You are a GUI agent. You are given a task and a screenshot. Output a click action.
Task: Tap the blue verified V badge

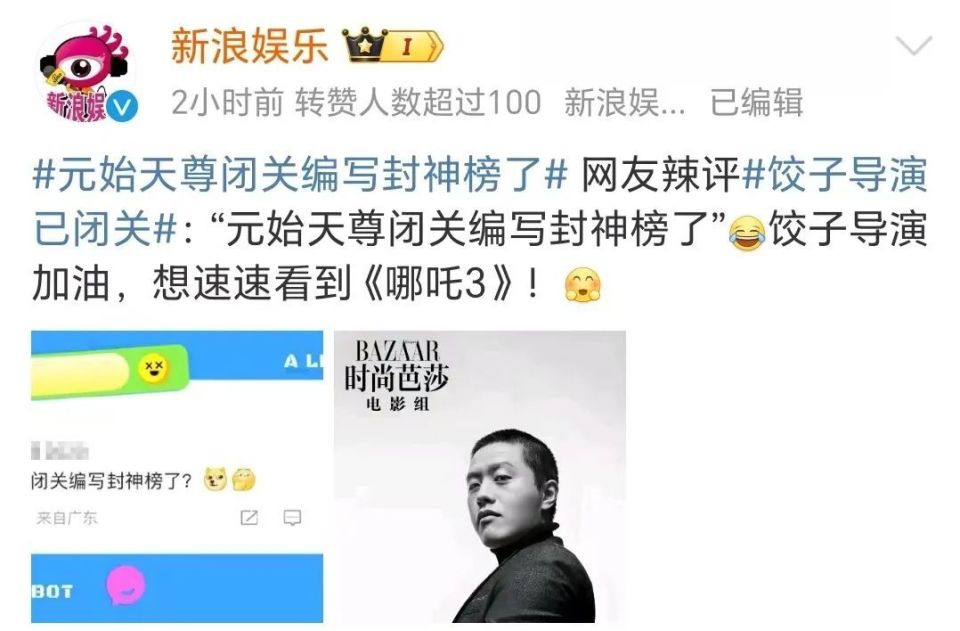[122, 106]
